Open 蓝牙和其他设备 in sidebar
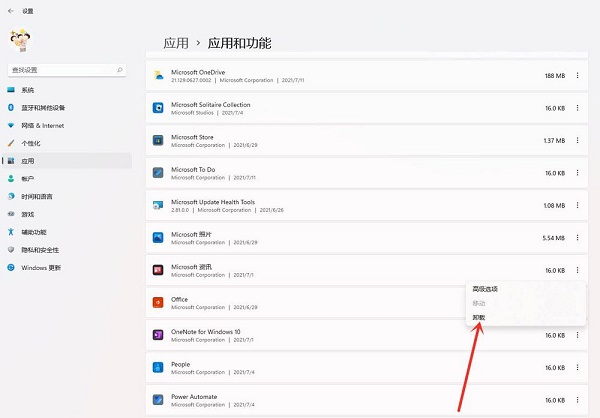 67,108
